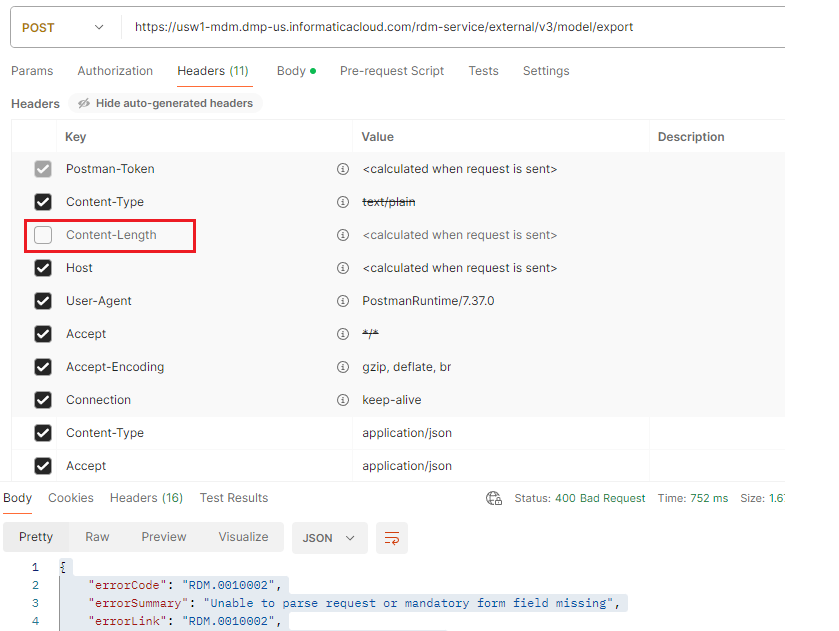Select the Visualize response view
Viewport: 839px width, 631px height.
point(243,537)
